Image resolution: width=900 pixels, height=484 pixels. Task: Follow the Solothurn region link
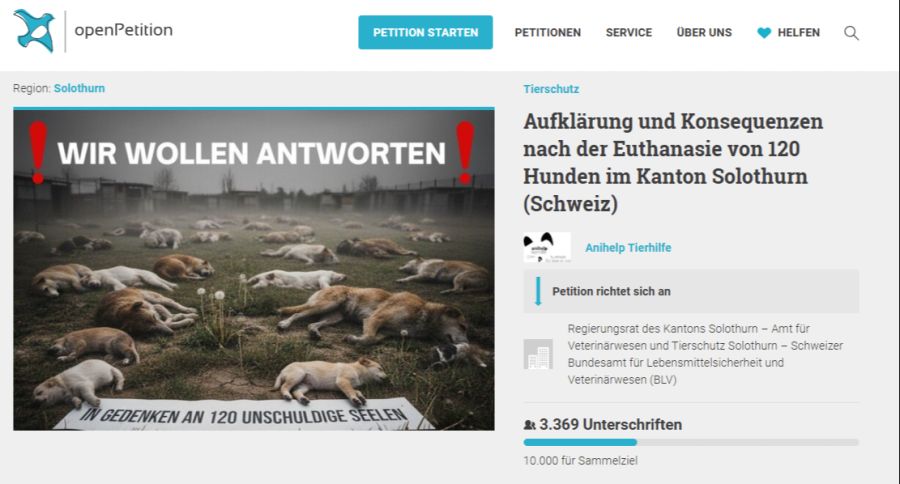[x=79, y=88]
